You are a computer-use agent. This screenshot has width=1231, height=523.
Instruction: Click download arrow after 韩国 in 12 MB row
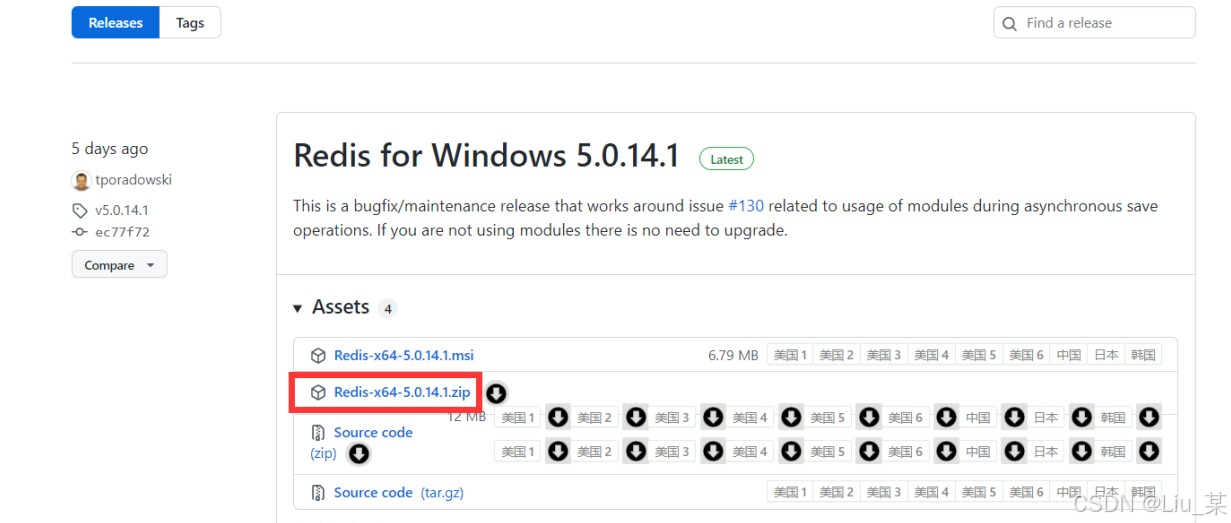coord(1149,417)
